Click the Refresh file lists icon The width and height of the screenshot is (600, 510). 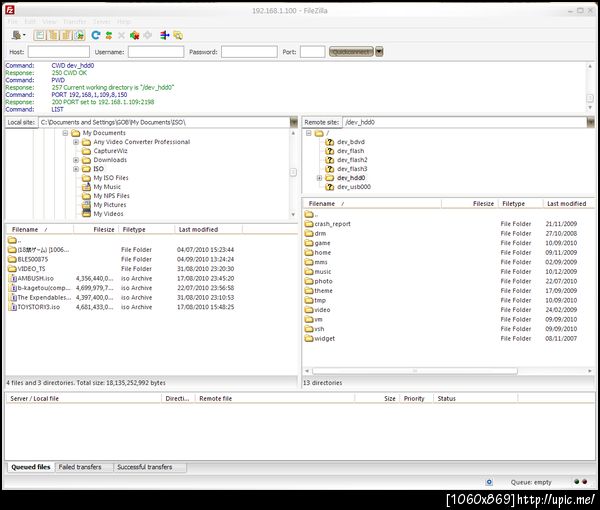pyautogui.click(x=96, y=35)
